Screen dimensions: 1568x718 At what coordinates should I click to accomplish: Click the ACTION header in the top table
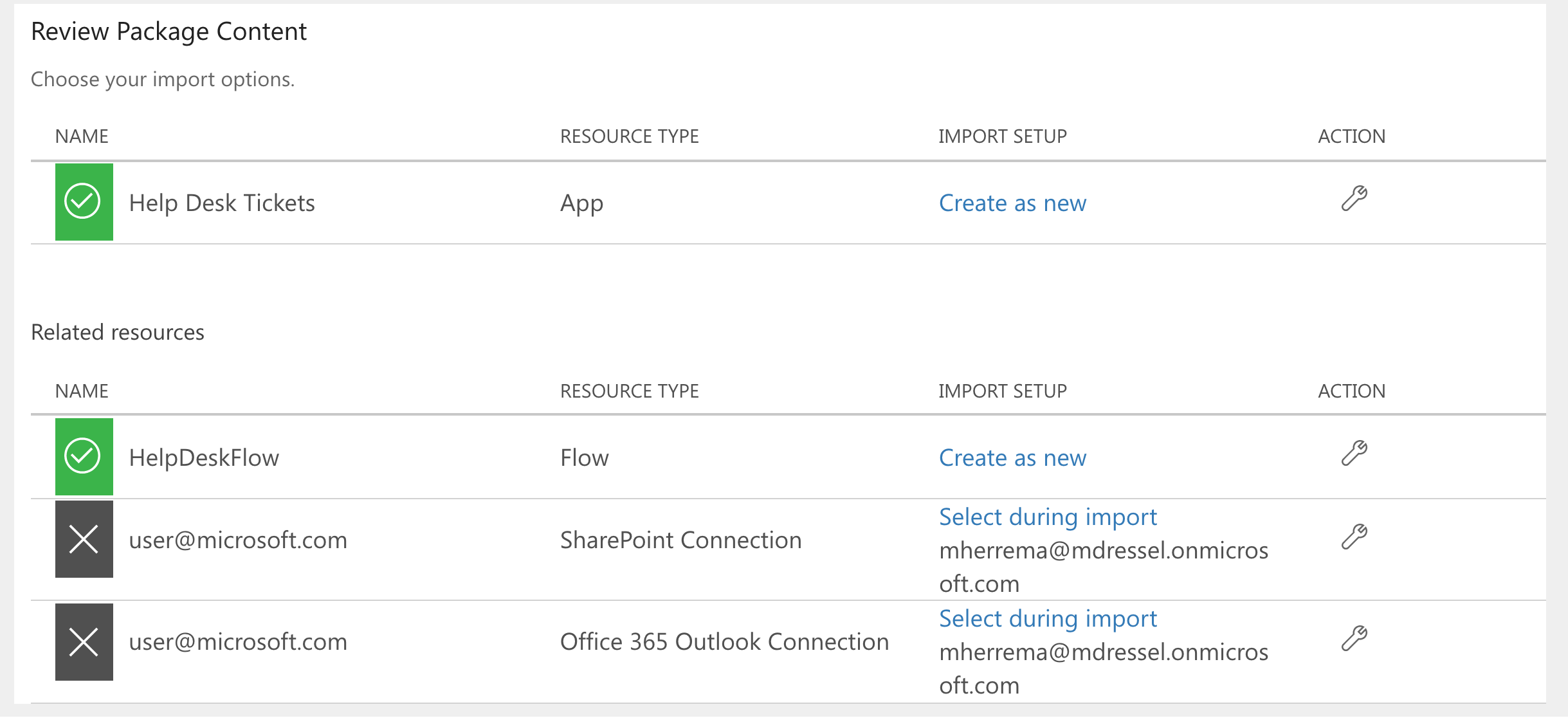(x=1351, y=136)
